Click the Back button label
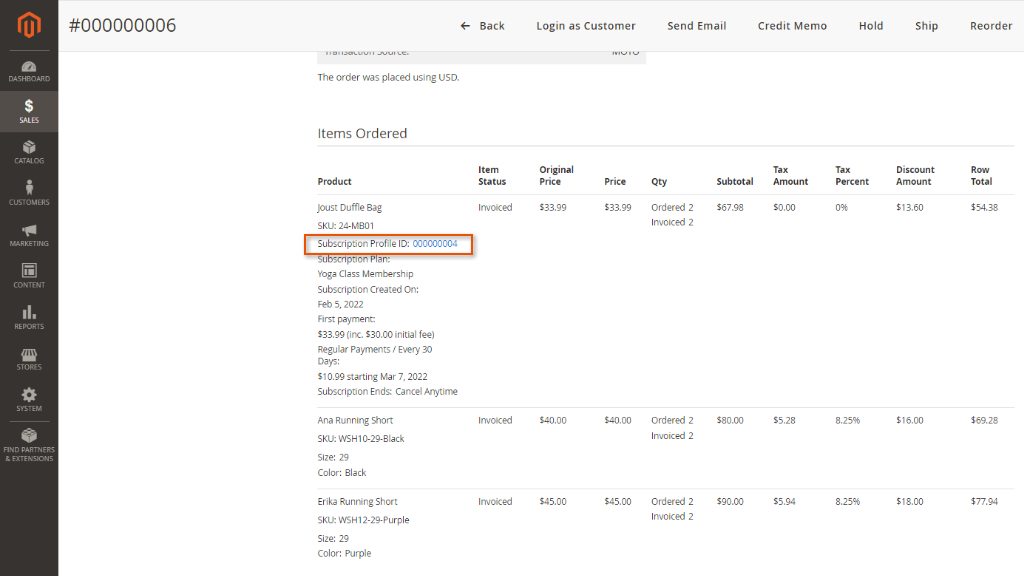The width and height of the screenshot is (1024, 576). 492,25
